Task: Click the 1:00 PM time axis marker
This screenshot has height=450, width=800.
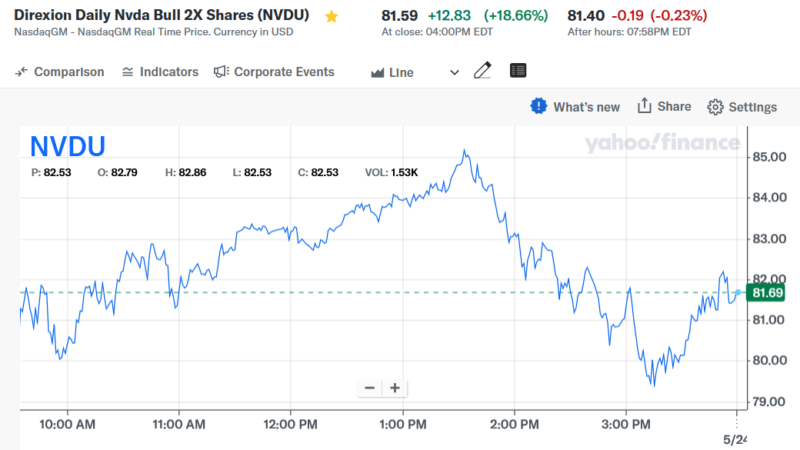Action: [x=403, y=425]
